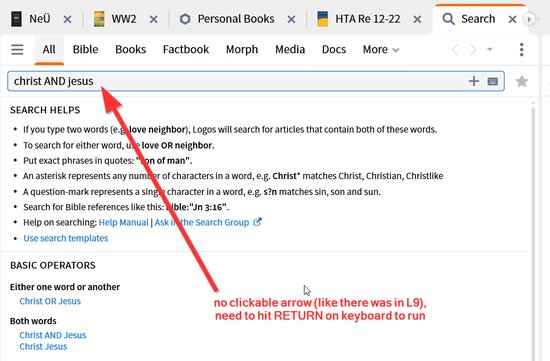The width and height of the screenshot is (550, 361).
Task: Favorite this search with star icon
Action: point(522,81)
